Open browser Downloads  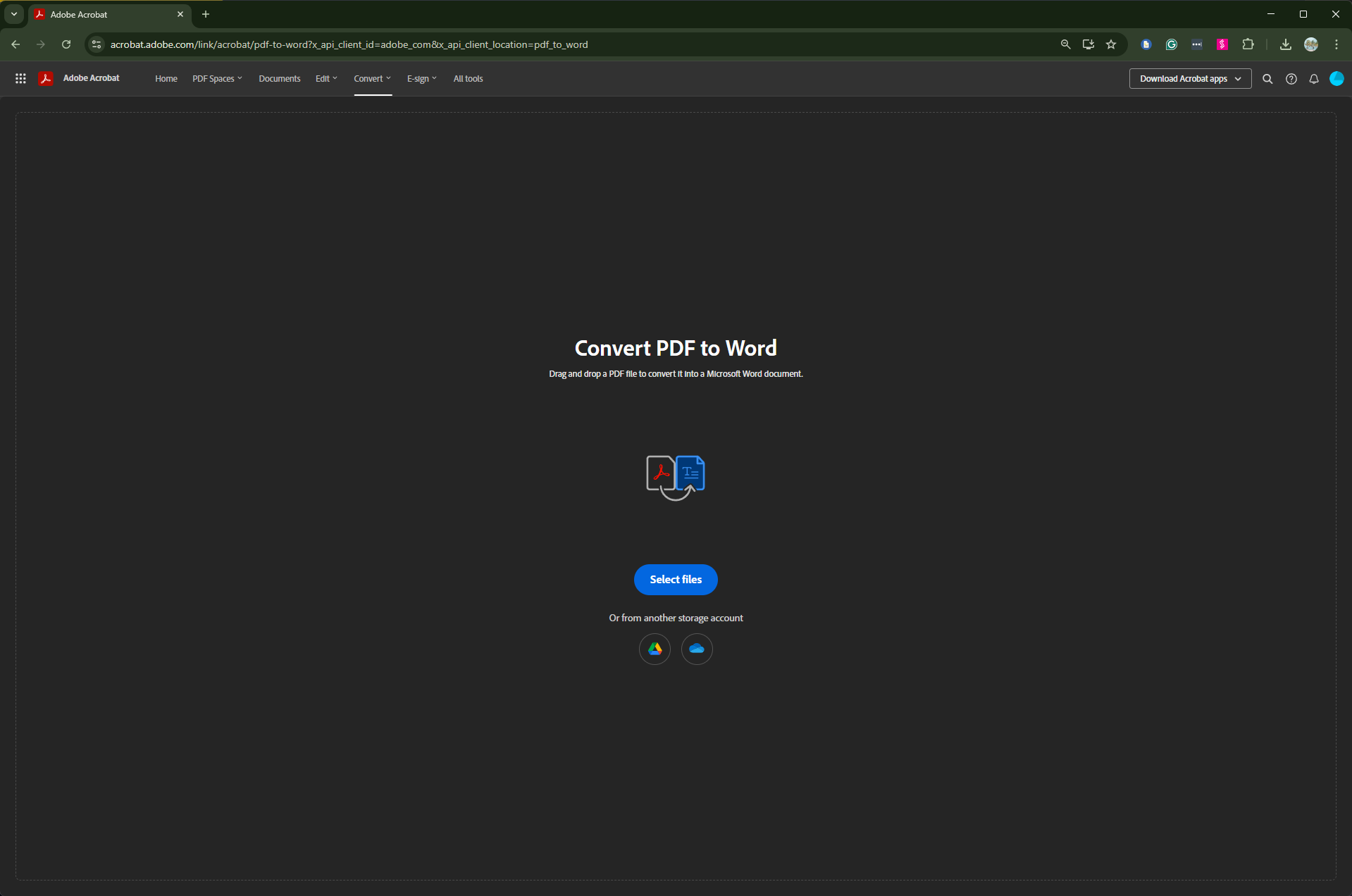pos(1286,44)
